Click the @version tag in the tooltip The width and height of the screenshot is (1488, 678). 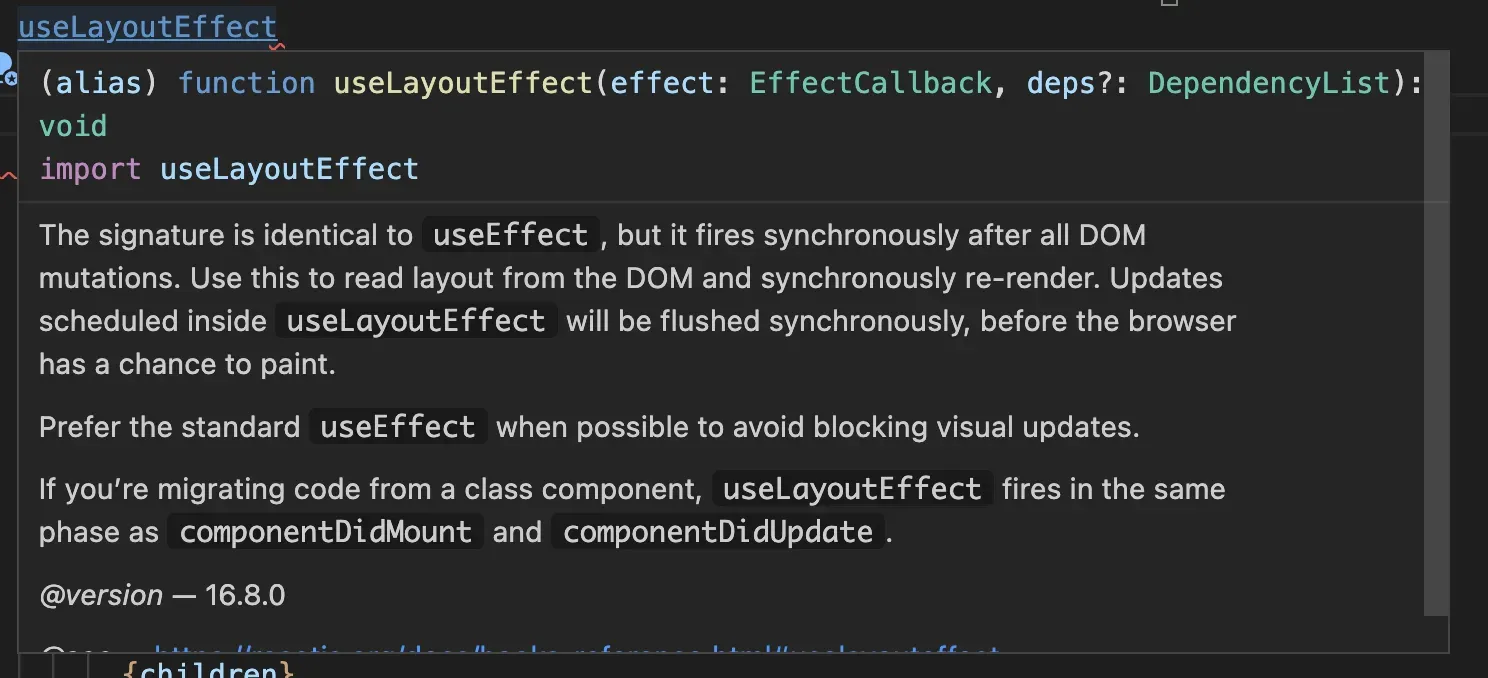click(x=101, y=596)
